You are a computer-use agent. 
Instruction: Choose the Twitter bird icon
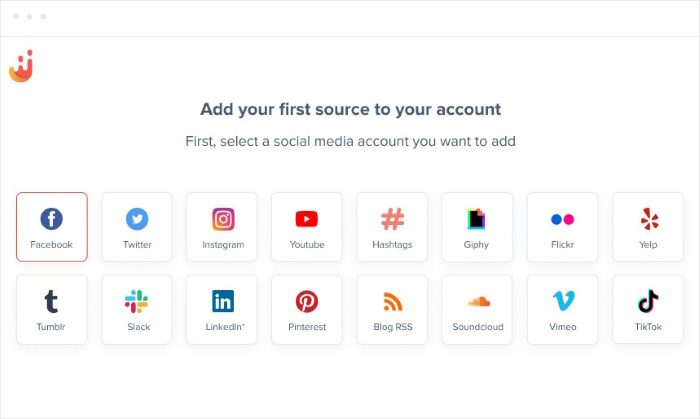pos(137,219)
